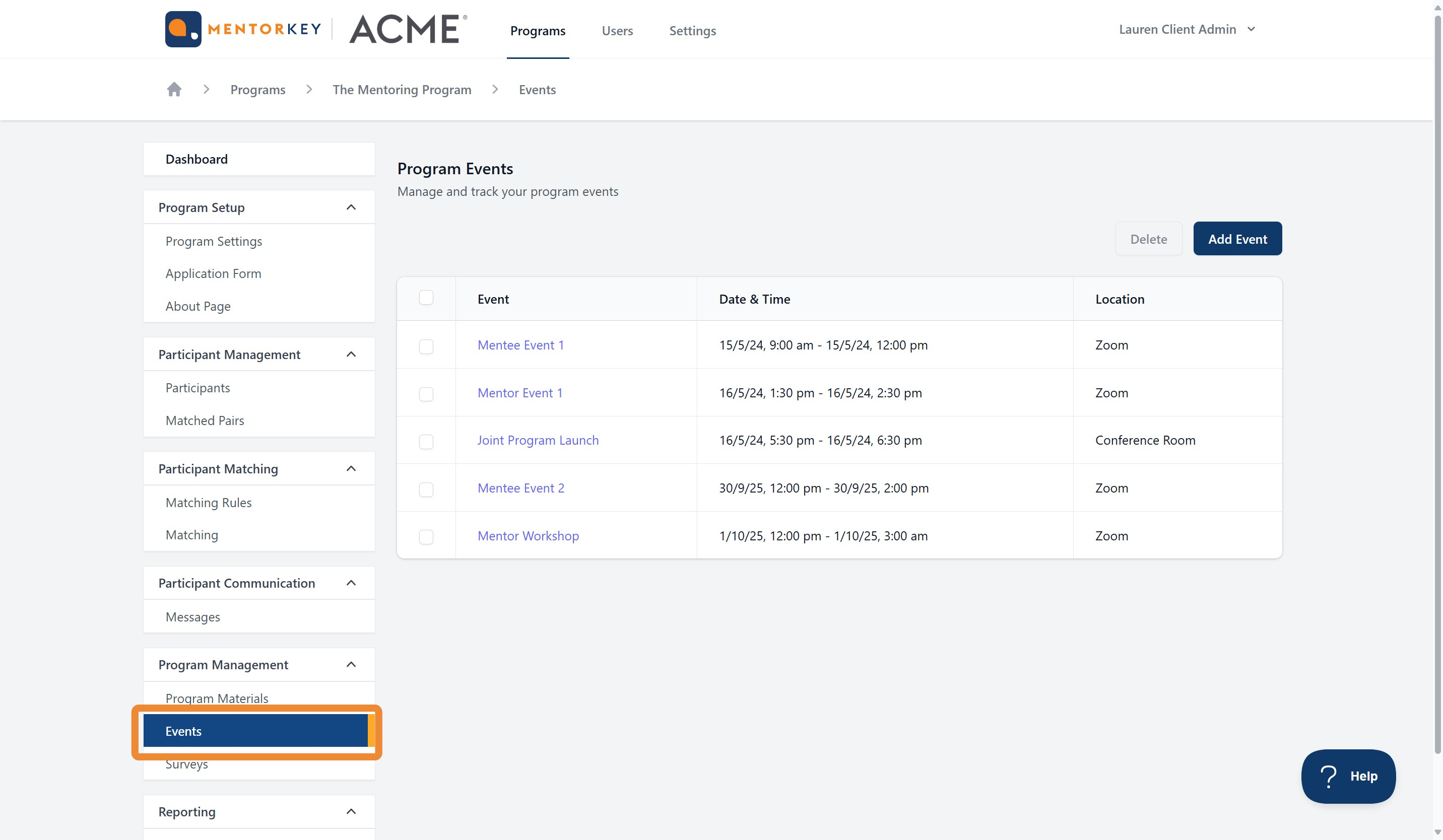The width and height of the screenshot is (1443, 840).
Task: Open the Mentee Event 2 link
Action: 520,487
